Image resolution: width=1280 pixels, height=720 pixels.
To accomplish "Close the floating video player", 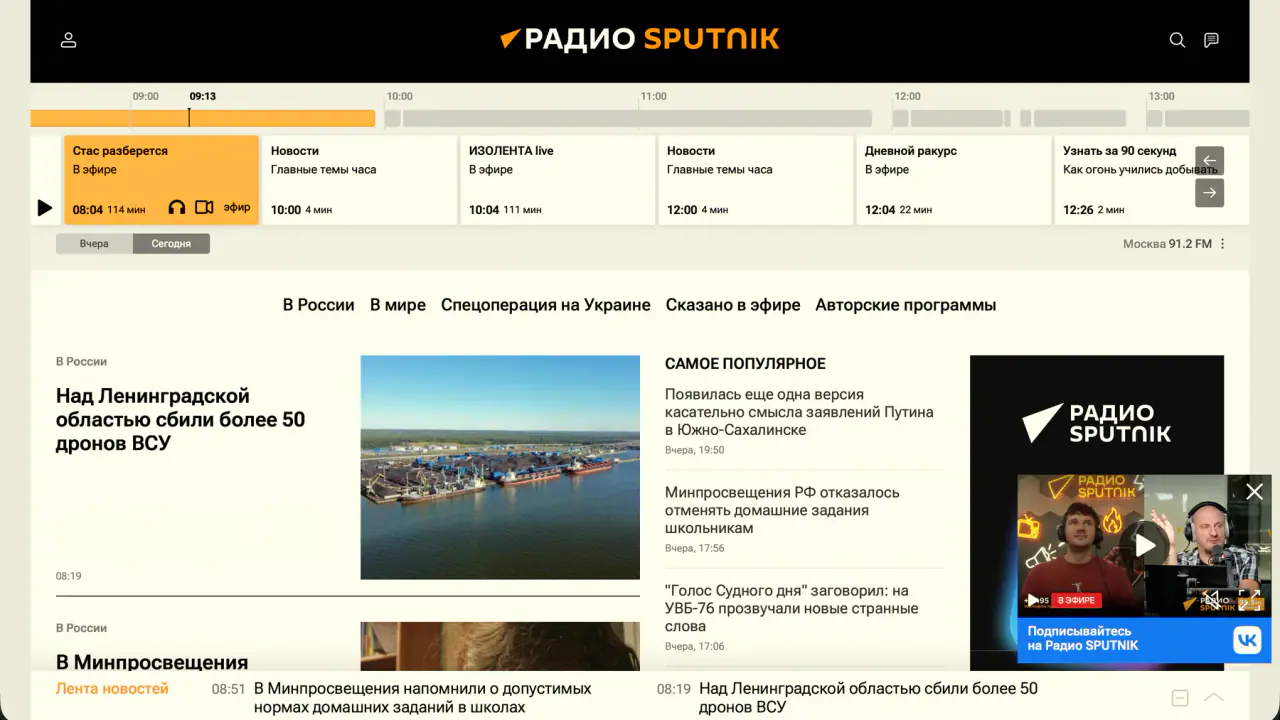I will pos(1255,491).
